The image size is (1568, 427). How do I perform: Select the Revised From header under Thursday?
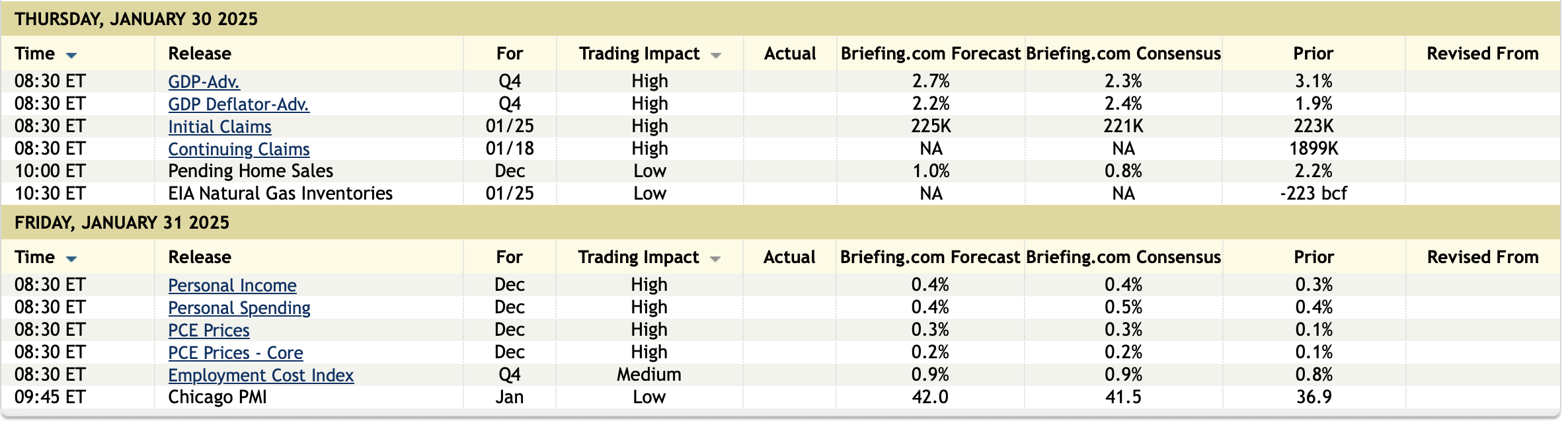tap(1482, 54)
